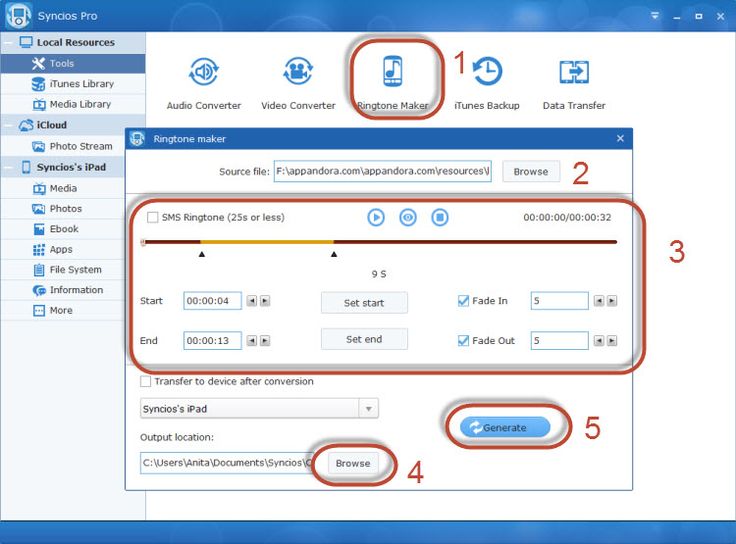Open the iTunes Backup tool

[487, 82]
